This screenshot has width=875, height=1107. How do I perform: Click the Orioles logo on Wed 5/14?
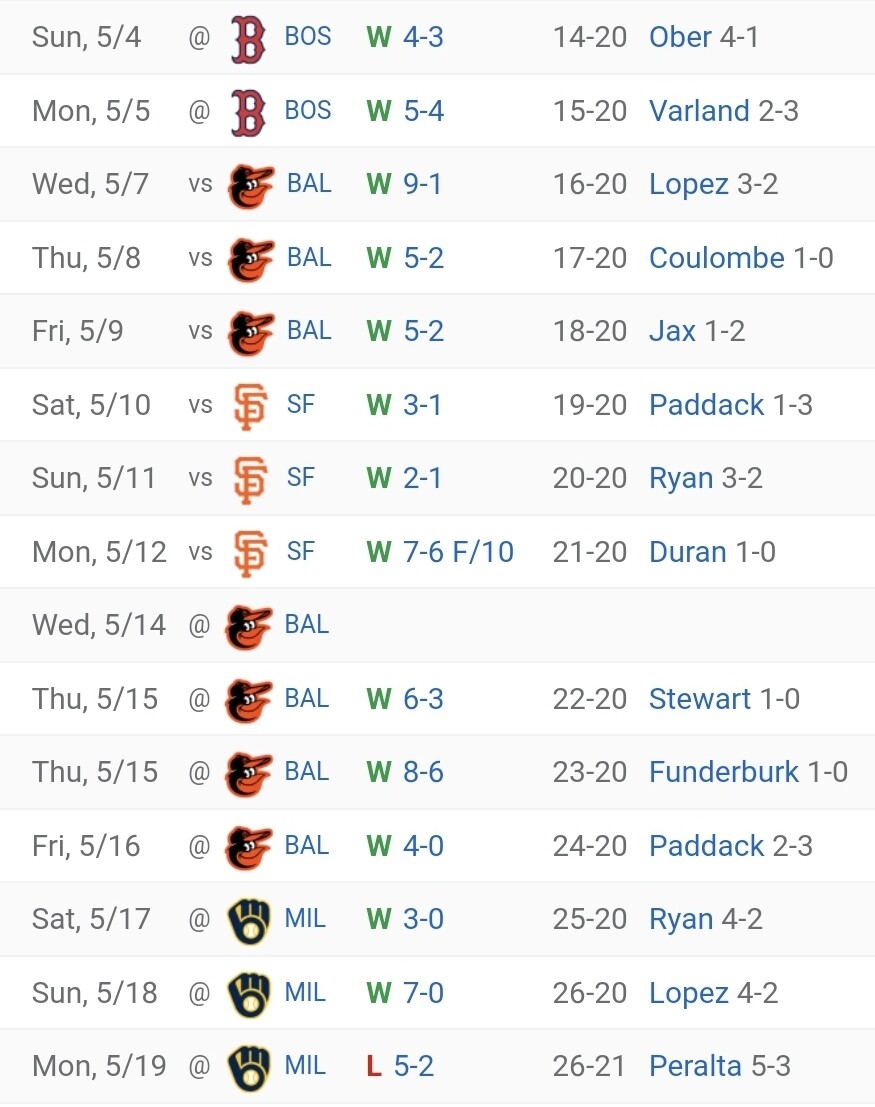(249, 626)
